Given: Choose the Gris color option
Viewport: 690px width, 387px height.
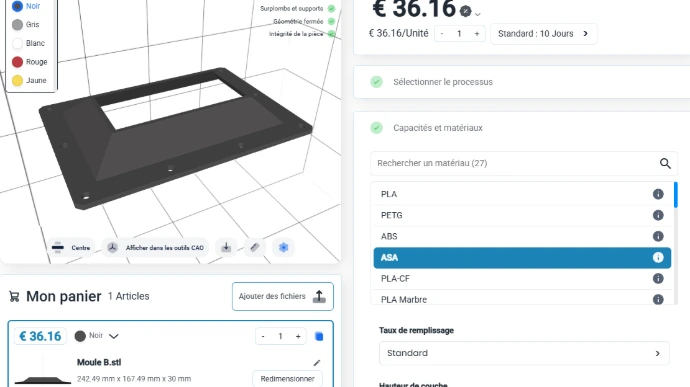Looking at the screenshot, I should click(17, 25).
